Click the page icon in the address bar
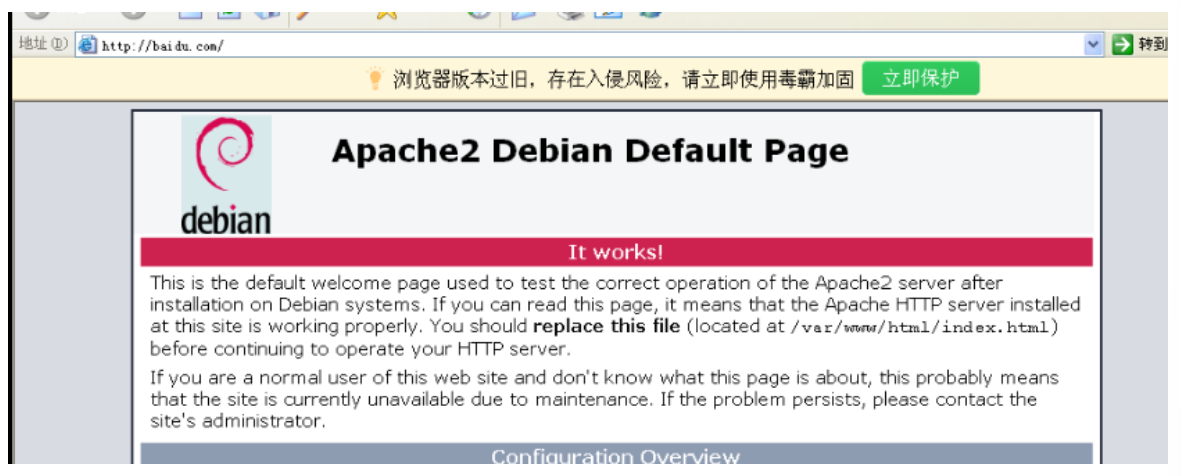The width and height of the screenshot is (1181, 476). coord(88,45)
